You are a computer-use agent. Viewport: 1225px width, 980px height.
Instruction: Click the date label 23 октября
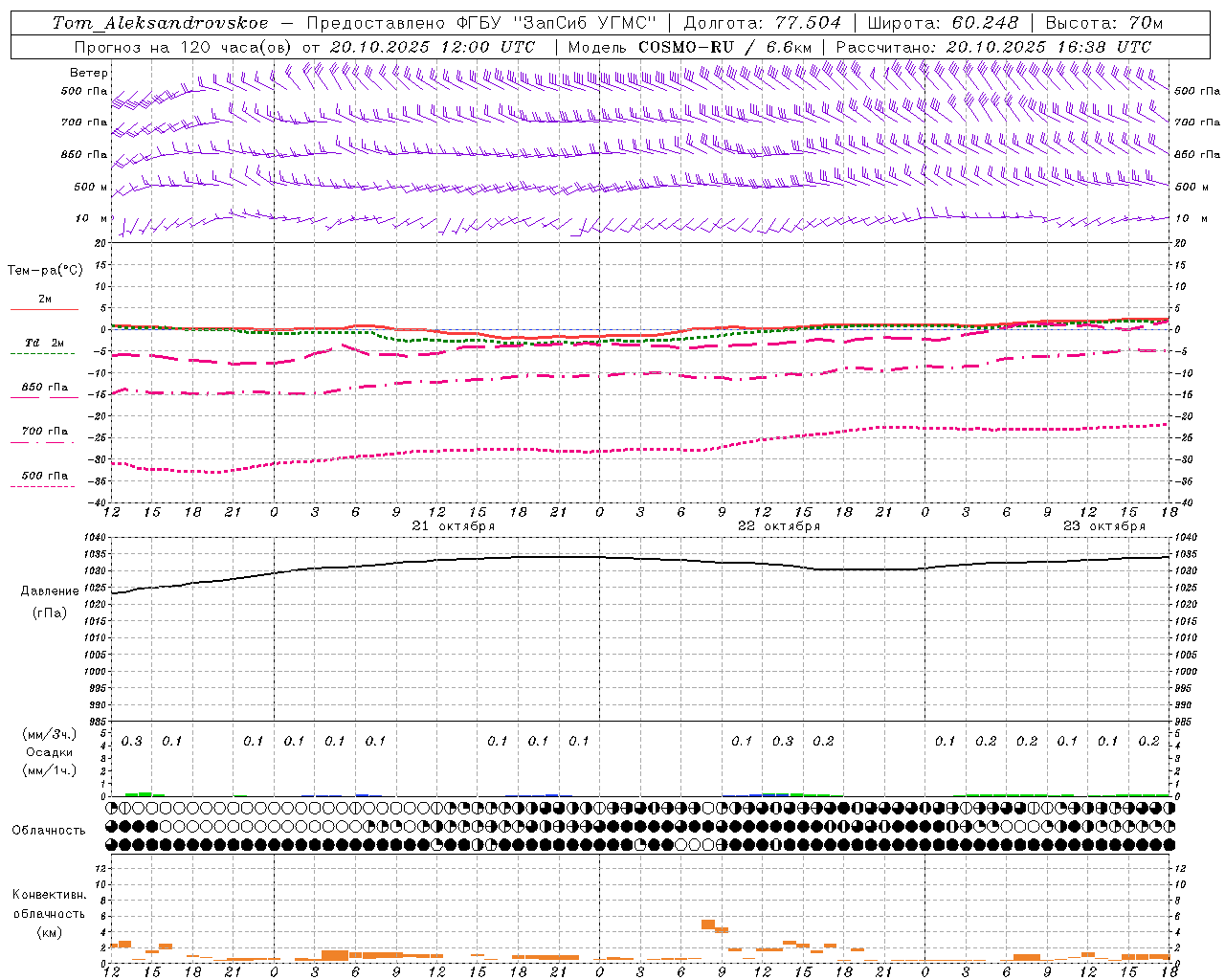click(1104, 525)
